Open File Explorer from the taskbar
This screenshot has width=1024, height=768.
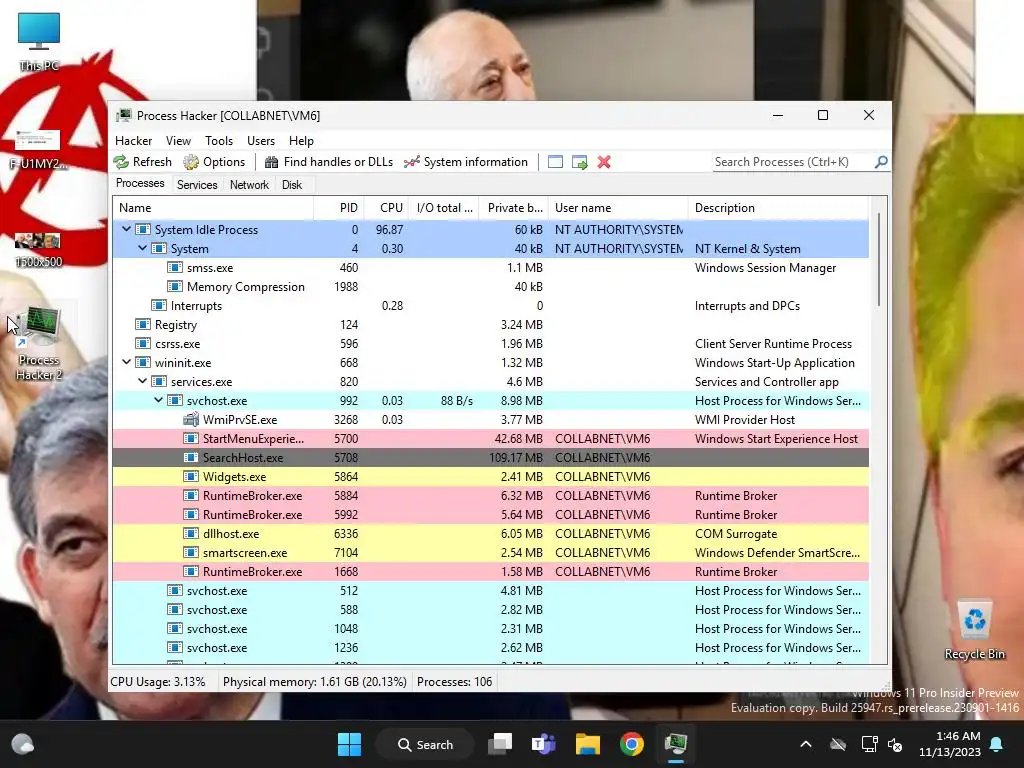(588, 744)
